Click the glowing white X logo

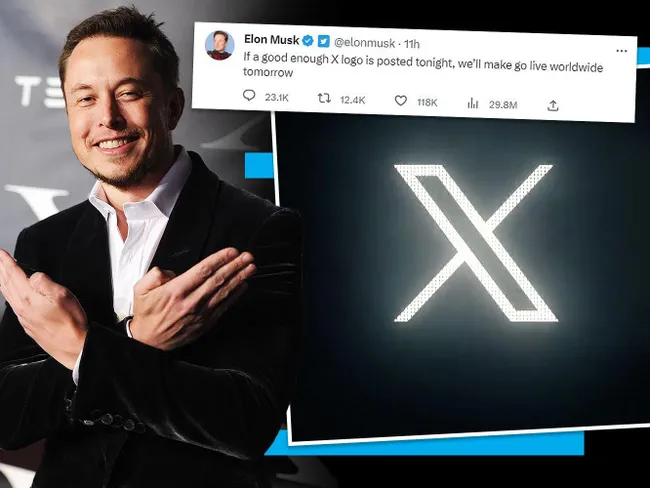point(476,243)
